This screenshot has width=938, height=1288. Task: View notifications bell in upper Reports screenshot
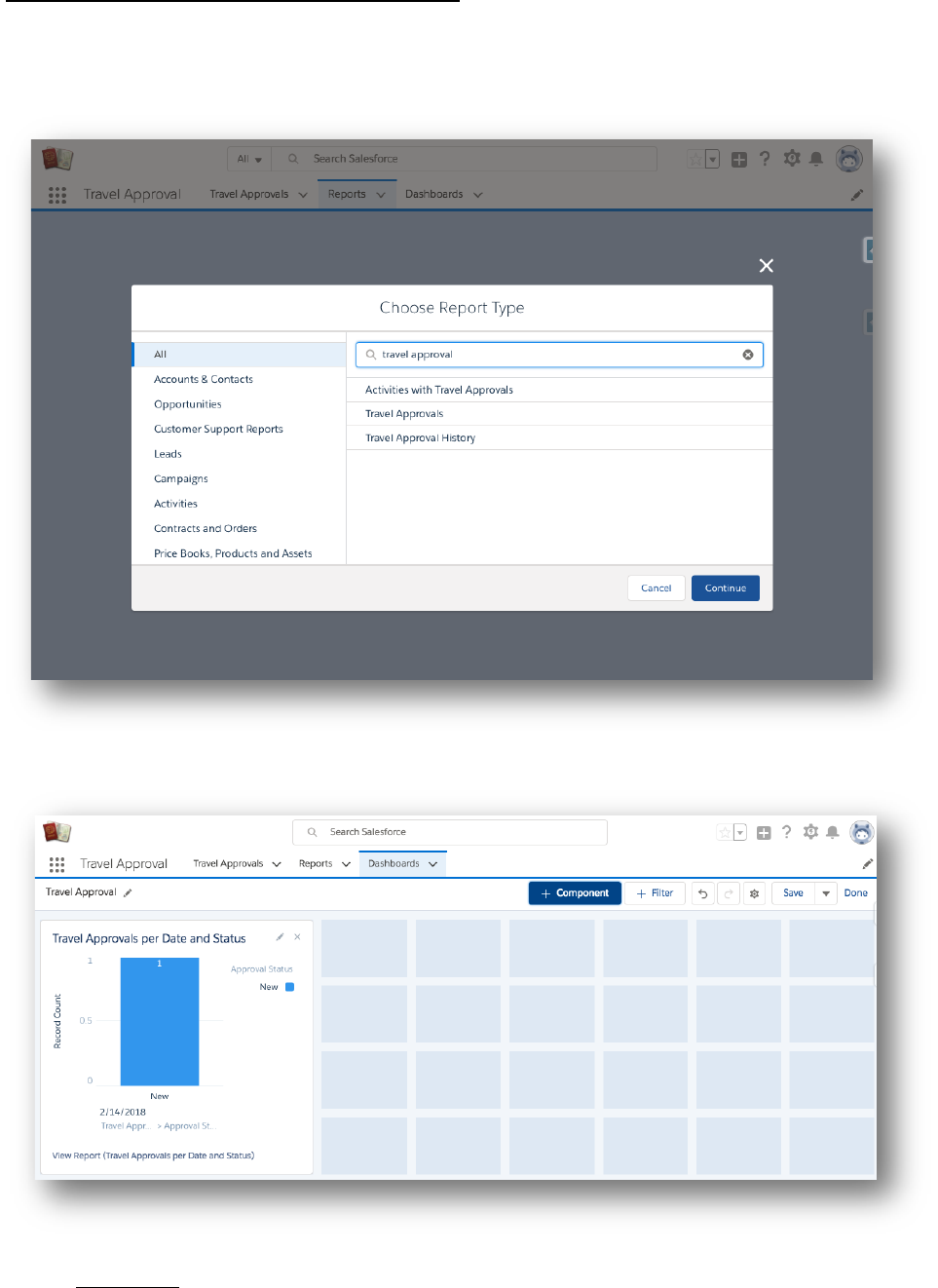coord(816,159)
